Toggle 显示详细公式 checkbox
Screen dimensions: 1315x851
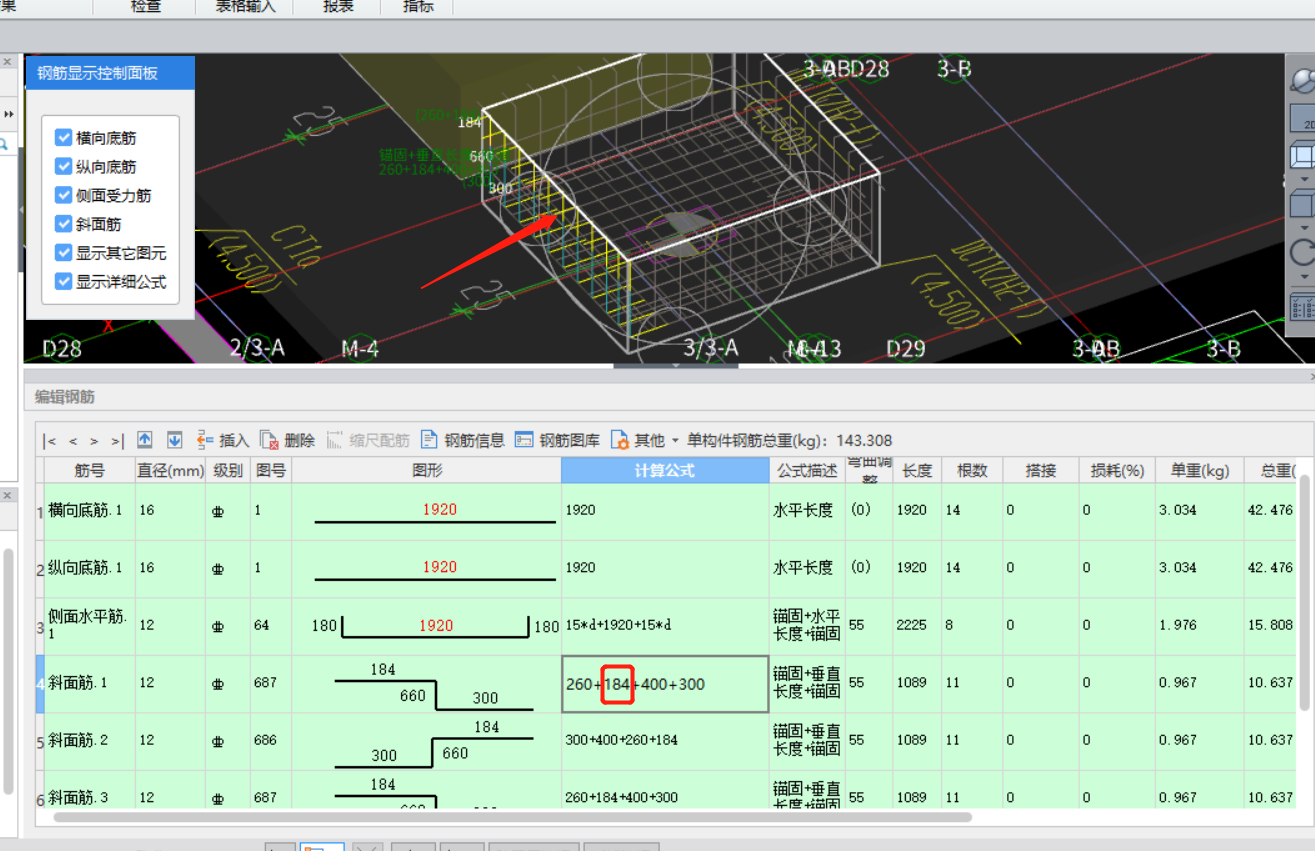(64, 282)
